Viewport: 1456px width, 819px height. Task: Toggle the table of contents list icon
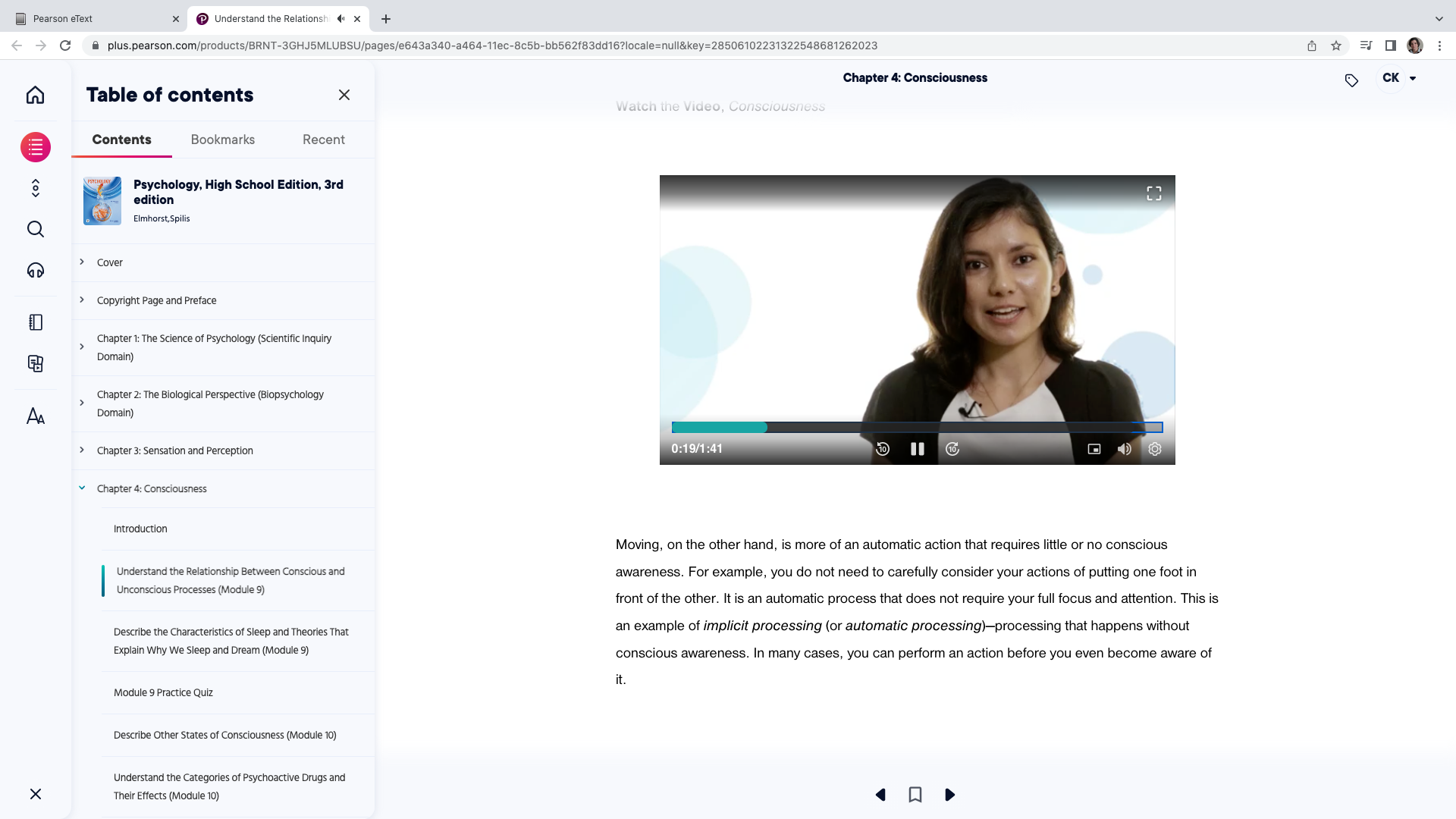pos(36,147)
